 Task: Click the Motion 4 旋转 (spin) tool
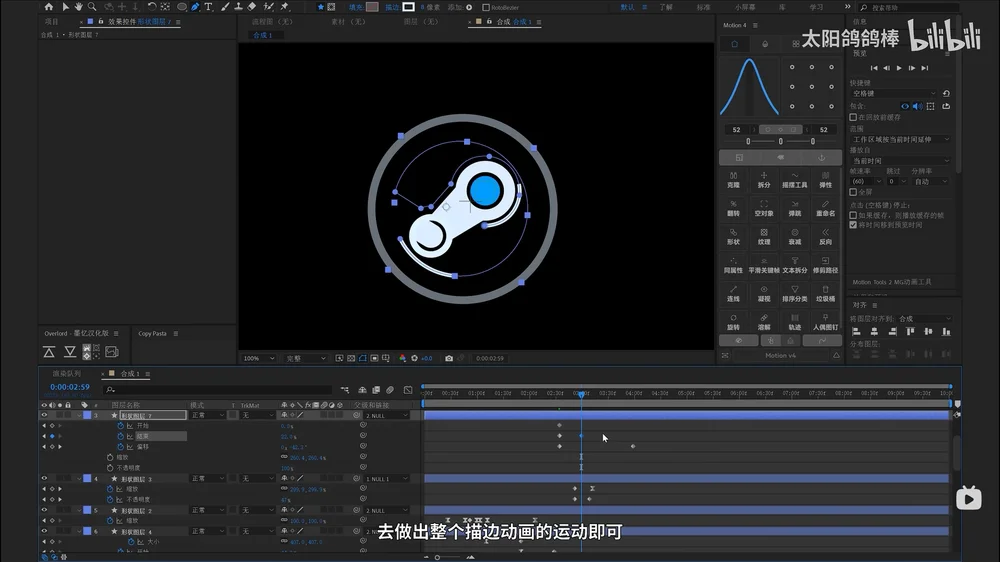[733, 322]
